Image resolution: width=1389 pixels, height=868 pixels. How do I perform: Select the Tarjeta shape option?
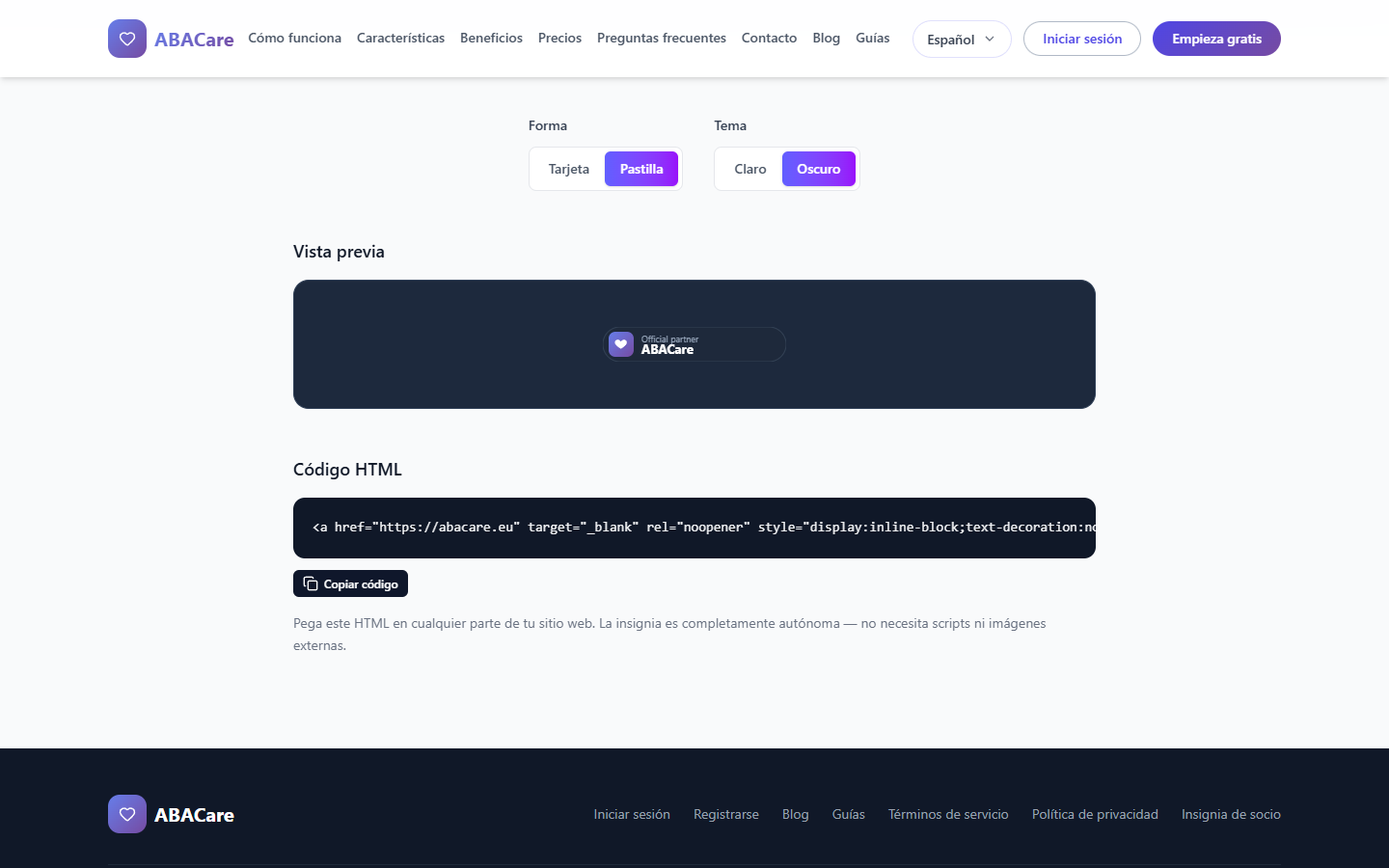click(568, 169)
